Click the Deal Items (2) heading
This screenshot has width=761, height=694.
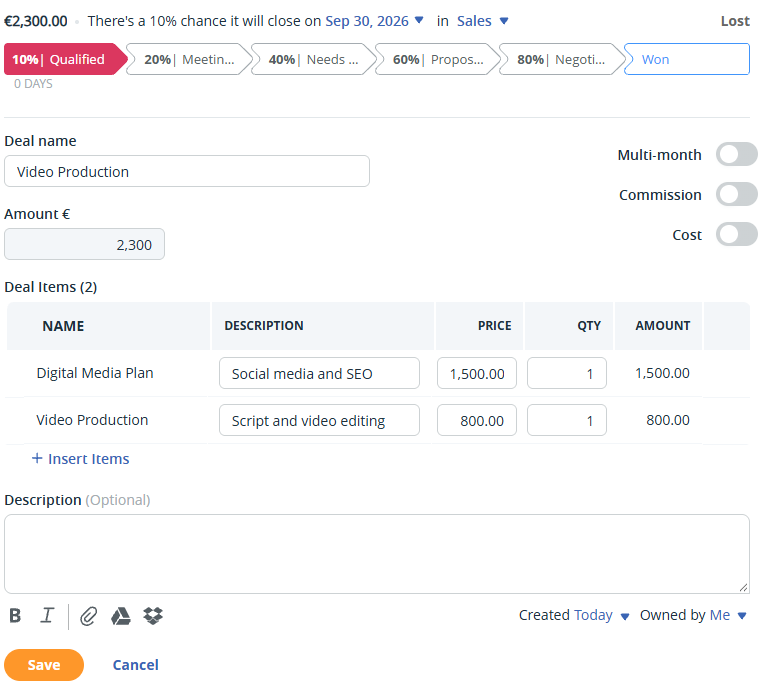point(51,287)
